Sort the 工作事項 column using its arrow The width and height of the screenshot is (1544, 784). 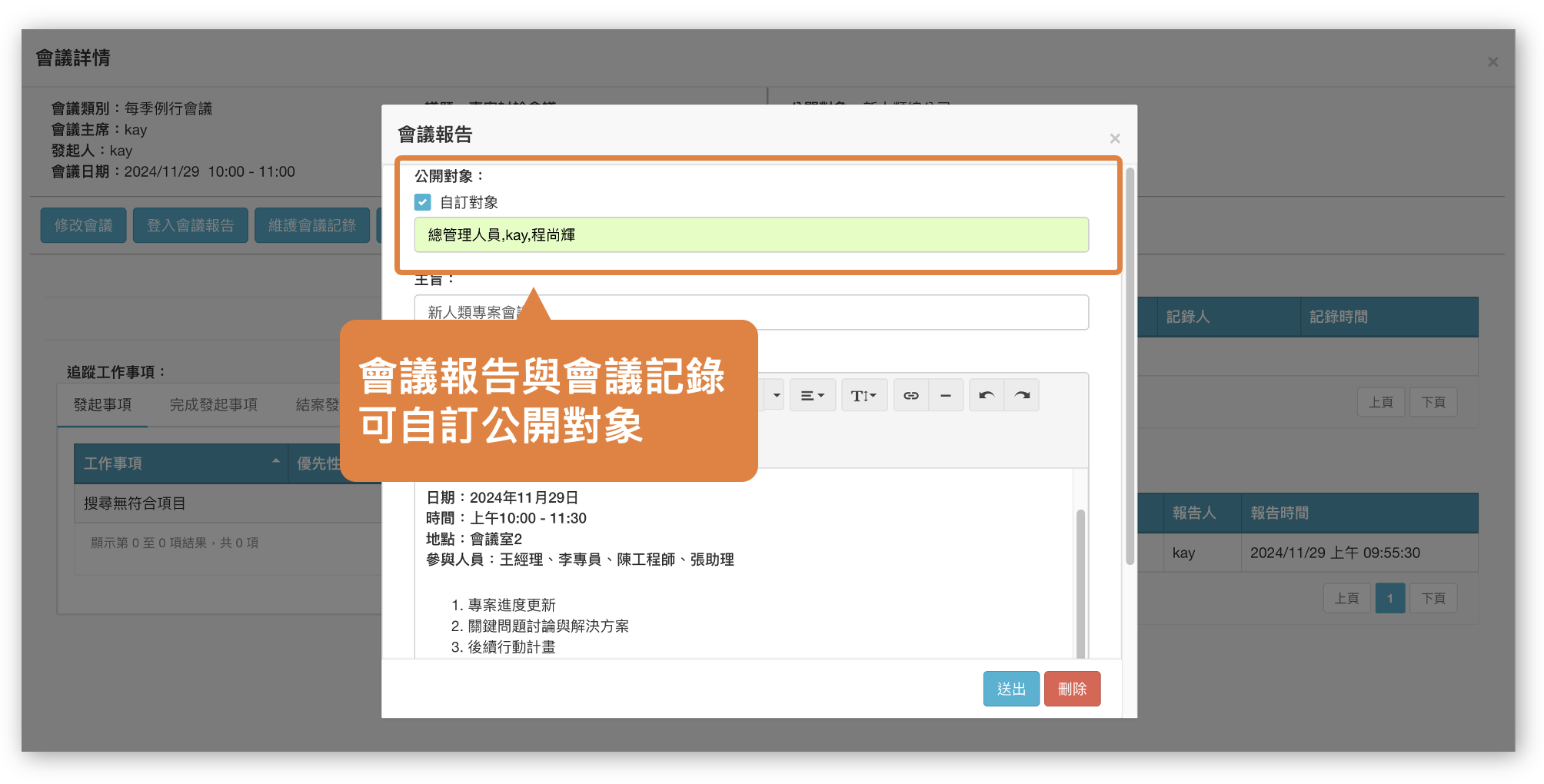click(275, 462)
